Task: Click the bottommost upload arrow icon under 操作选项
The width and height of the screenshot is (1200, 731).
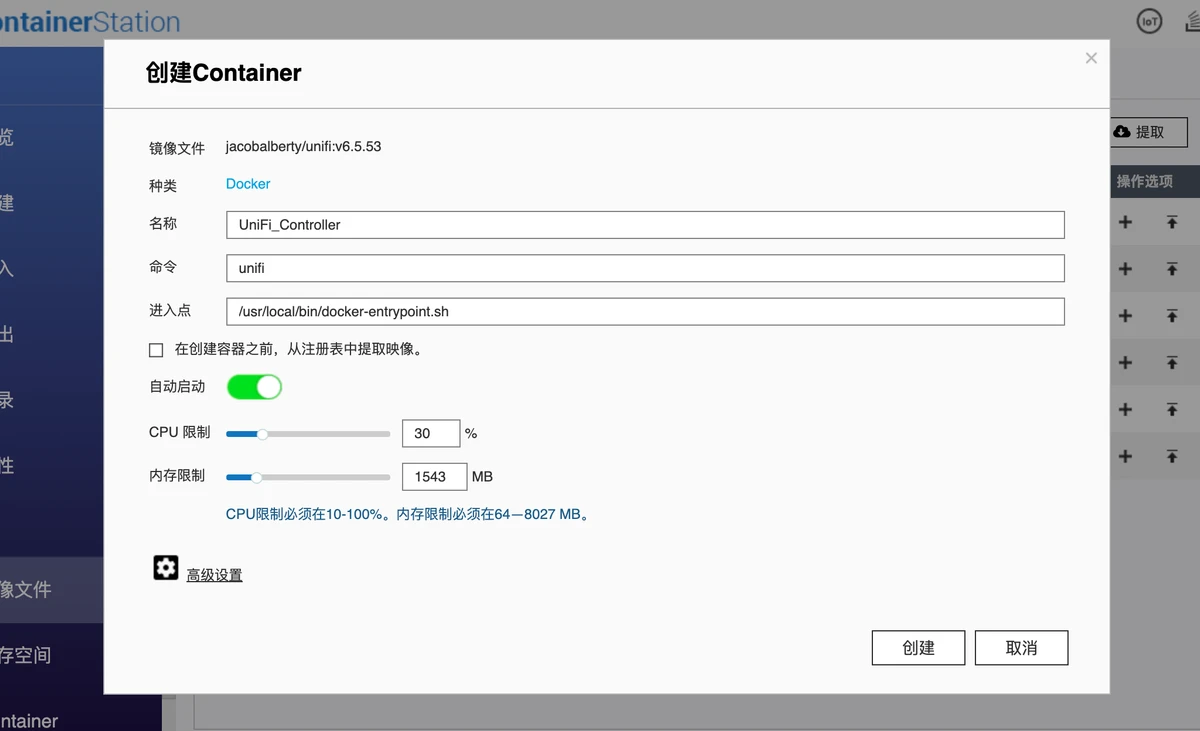Action: coord(1172,456)
